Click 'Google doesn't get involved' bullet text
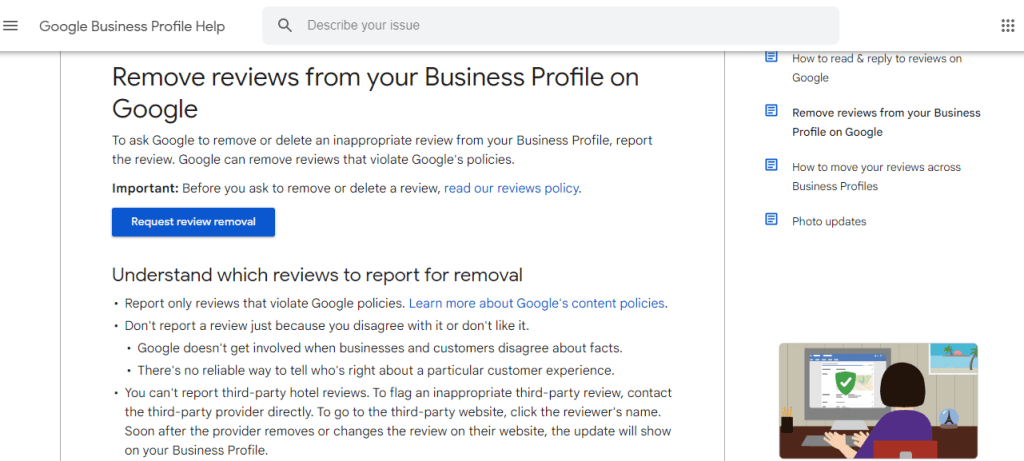This screenshot has height=461, width=1024. point(380,348)
